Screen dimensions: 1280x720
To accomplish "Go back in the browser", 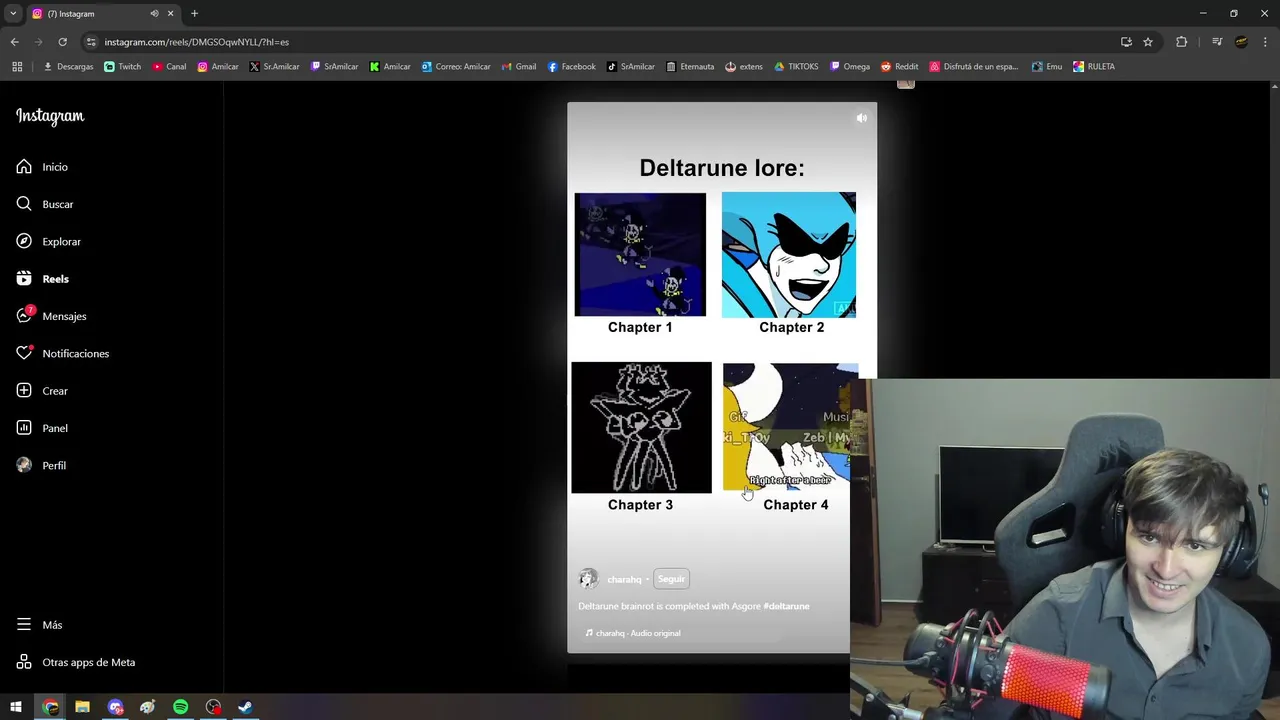I will [x=14, y=42].
